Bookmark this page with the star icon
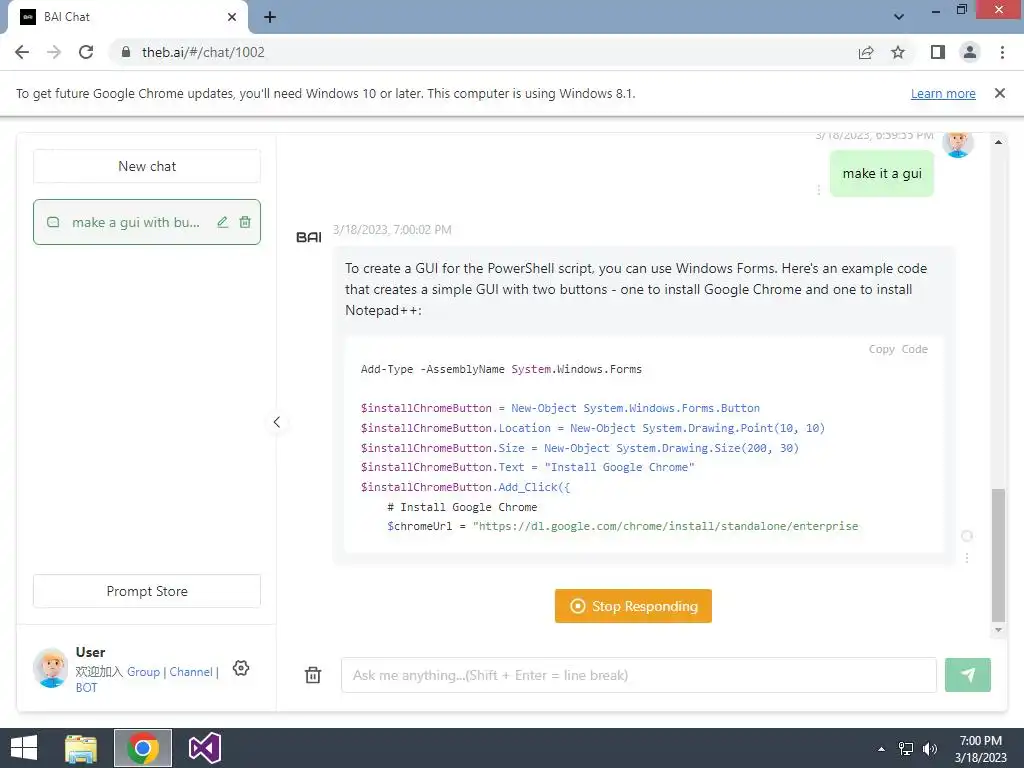The height and width of the screenshot is (768, 1024). click(x=898, y=52)
